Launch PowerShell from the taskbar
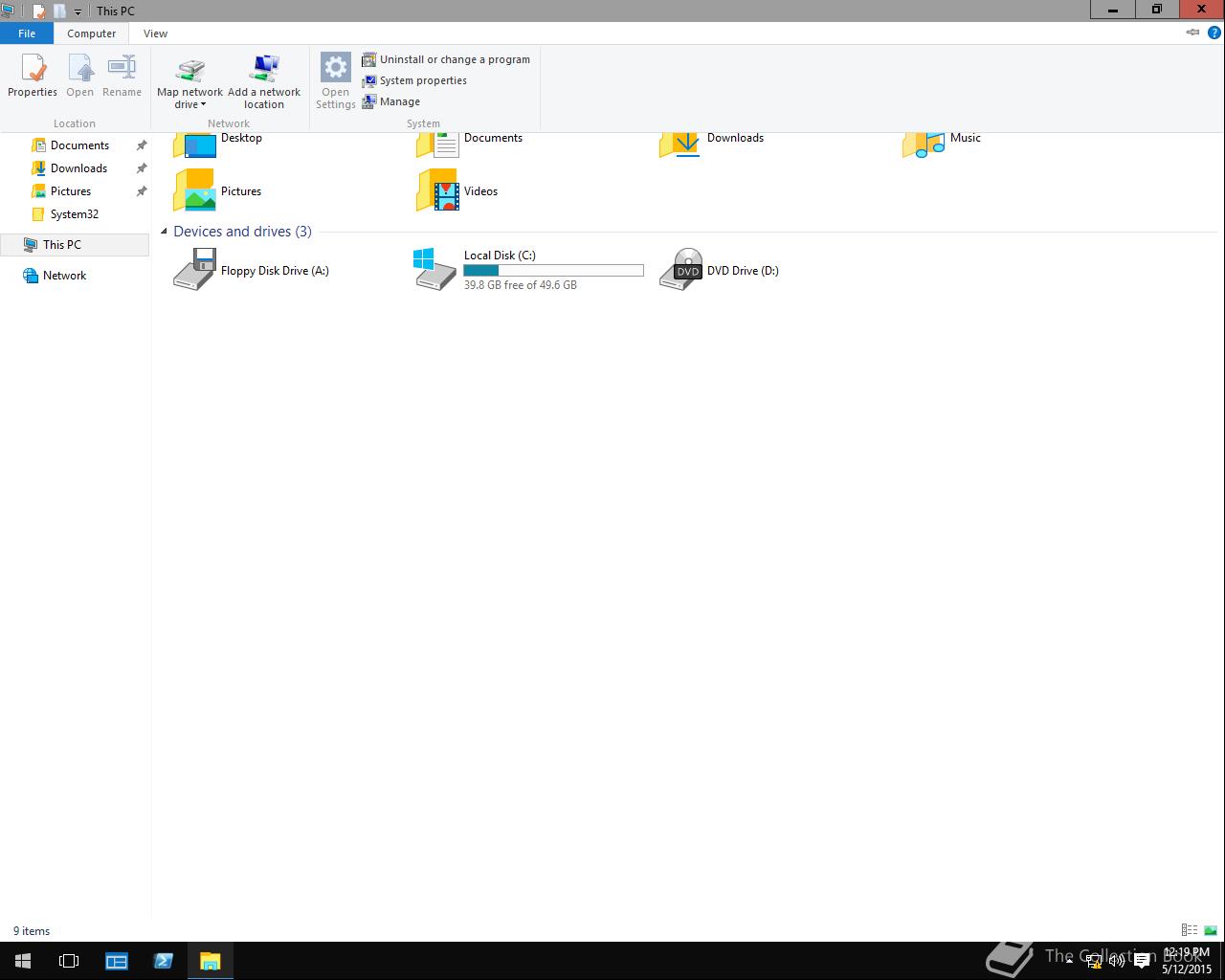1225x980 pixels. pyautogui.click(x=163, y=961)
